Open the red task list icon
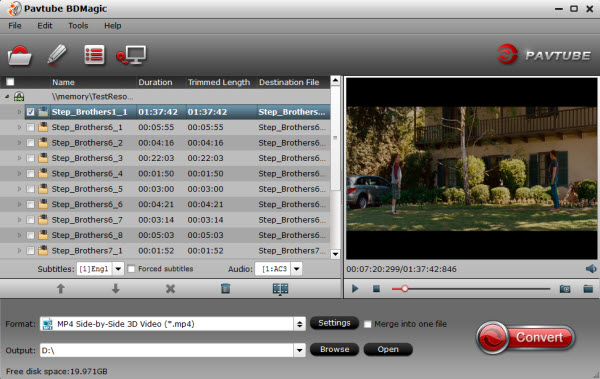This screenshot has height=379, width=600. pyautogui.click(x=94, y=55)
